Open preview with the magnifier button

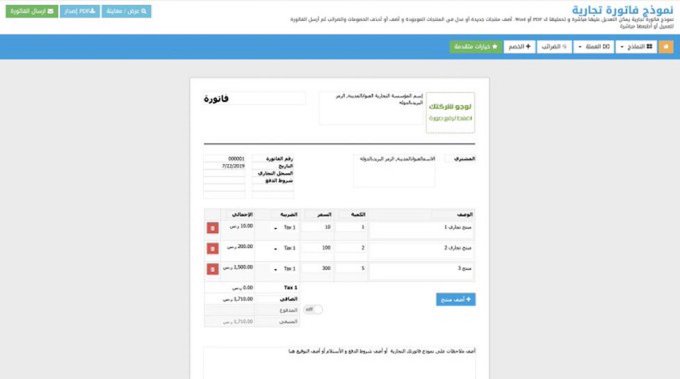coord(127,11)
